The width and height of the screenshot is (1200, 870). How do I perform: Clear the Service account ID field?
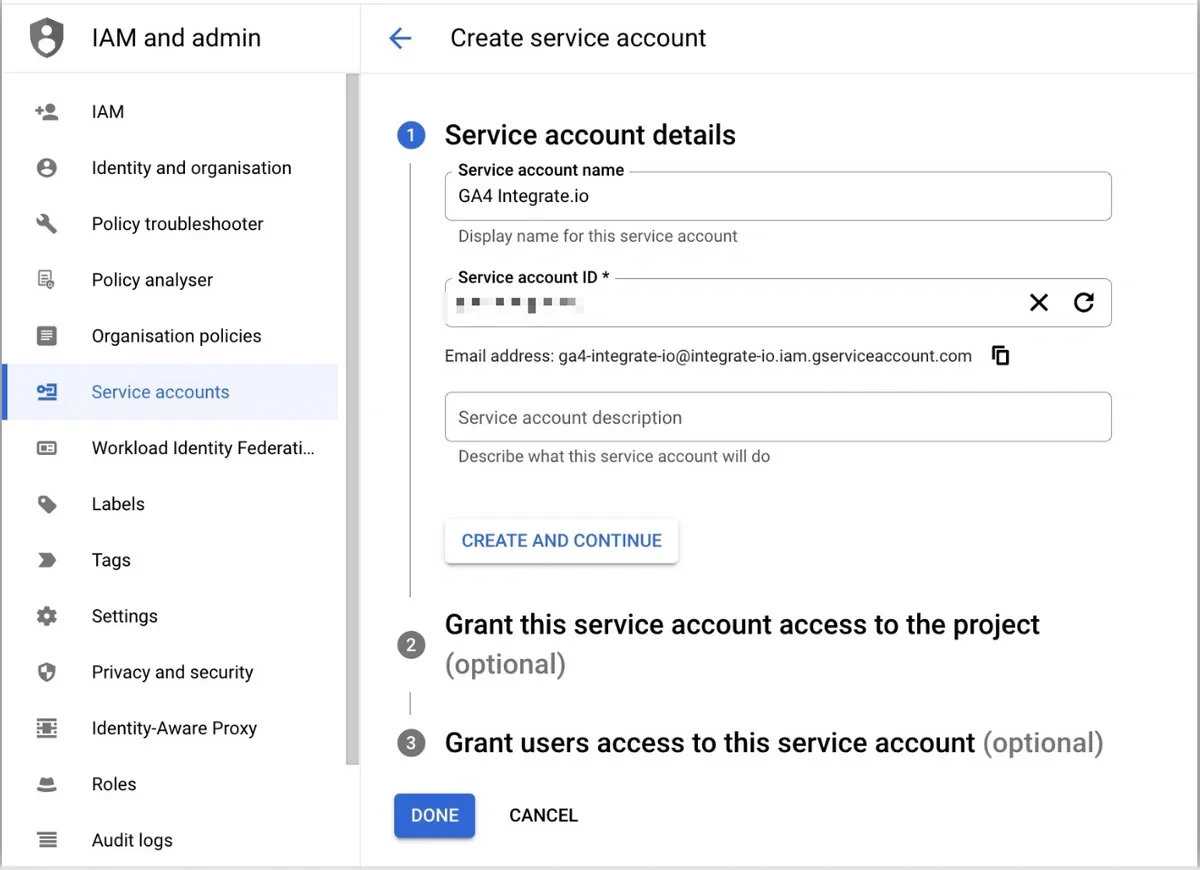tap(1038, 302)
